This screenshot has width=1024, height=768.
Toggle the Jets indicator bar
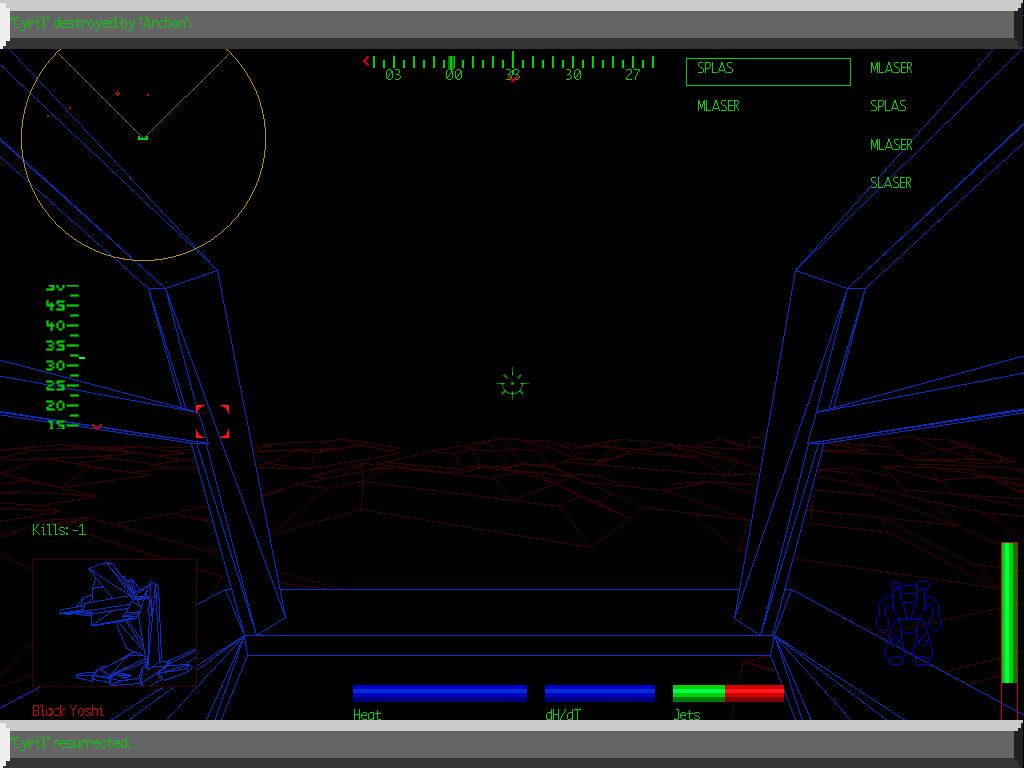[x=728, y=692]
